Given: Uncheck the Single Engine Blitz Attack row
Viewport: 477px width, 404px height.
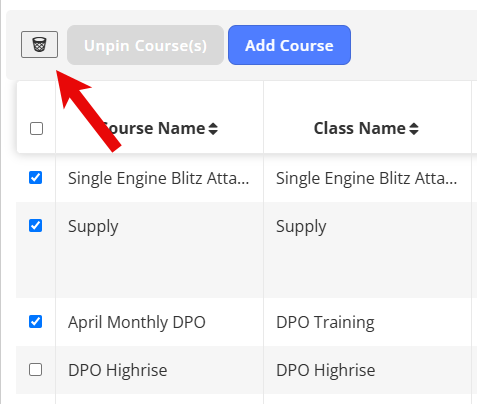Looking at the screenshot, I should (35, 178).
